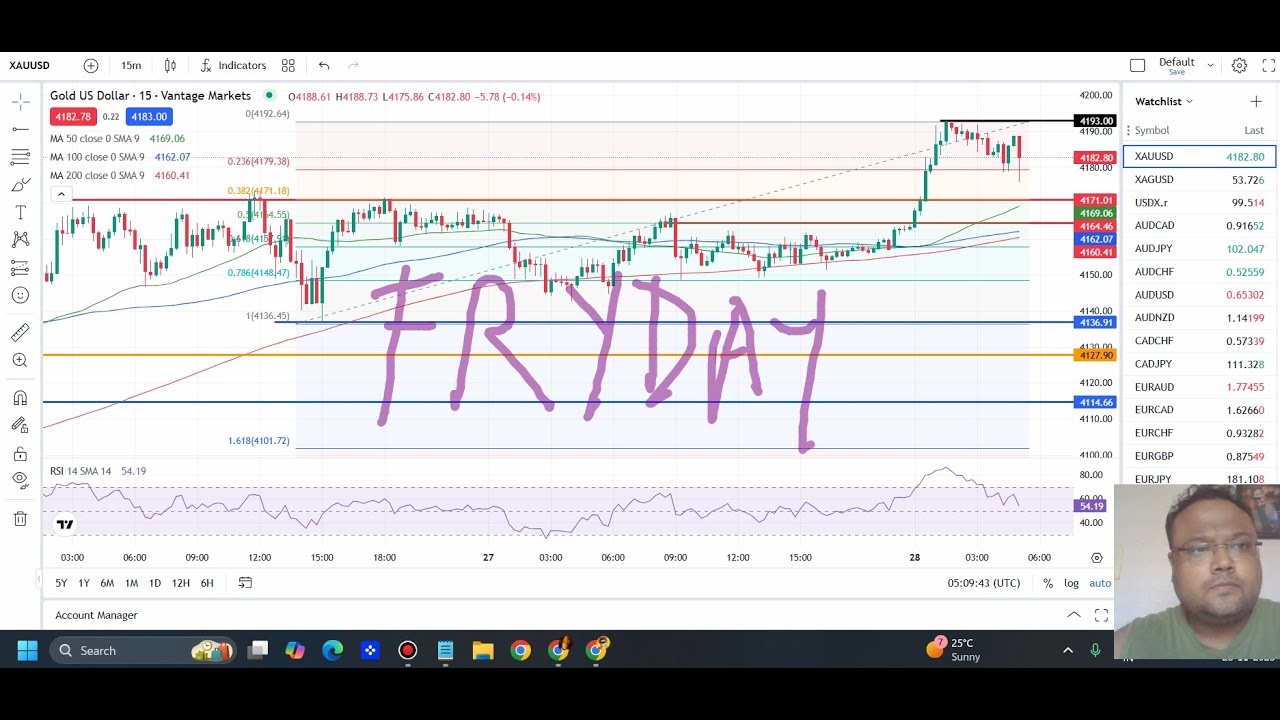This screenshot has height=720, width=1280.
Task: Toggle stay-in-drawing-mode pencil lock icon
Action: (20, 425)
